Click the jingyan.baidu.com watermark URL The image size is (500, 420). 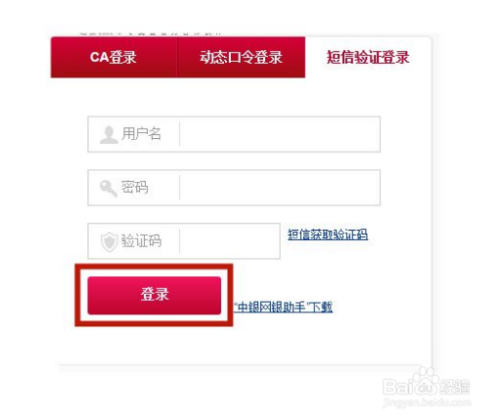point(427,402)
